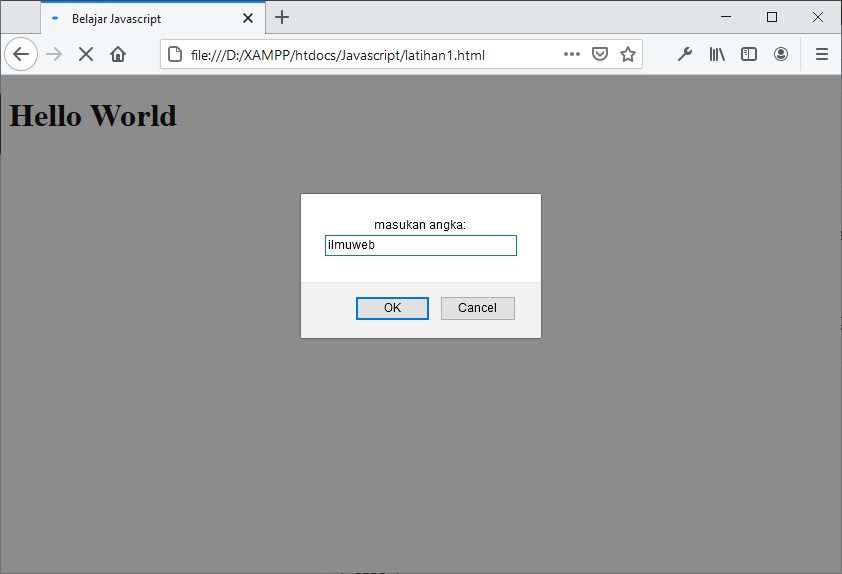842x574 pixels.
Task: Click the page info icon in address bar
Action: pos(175,54)
